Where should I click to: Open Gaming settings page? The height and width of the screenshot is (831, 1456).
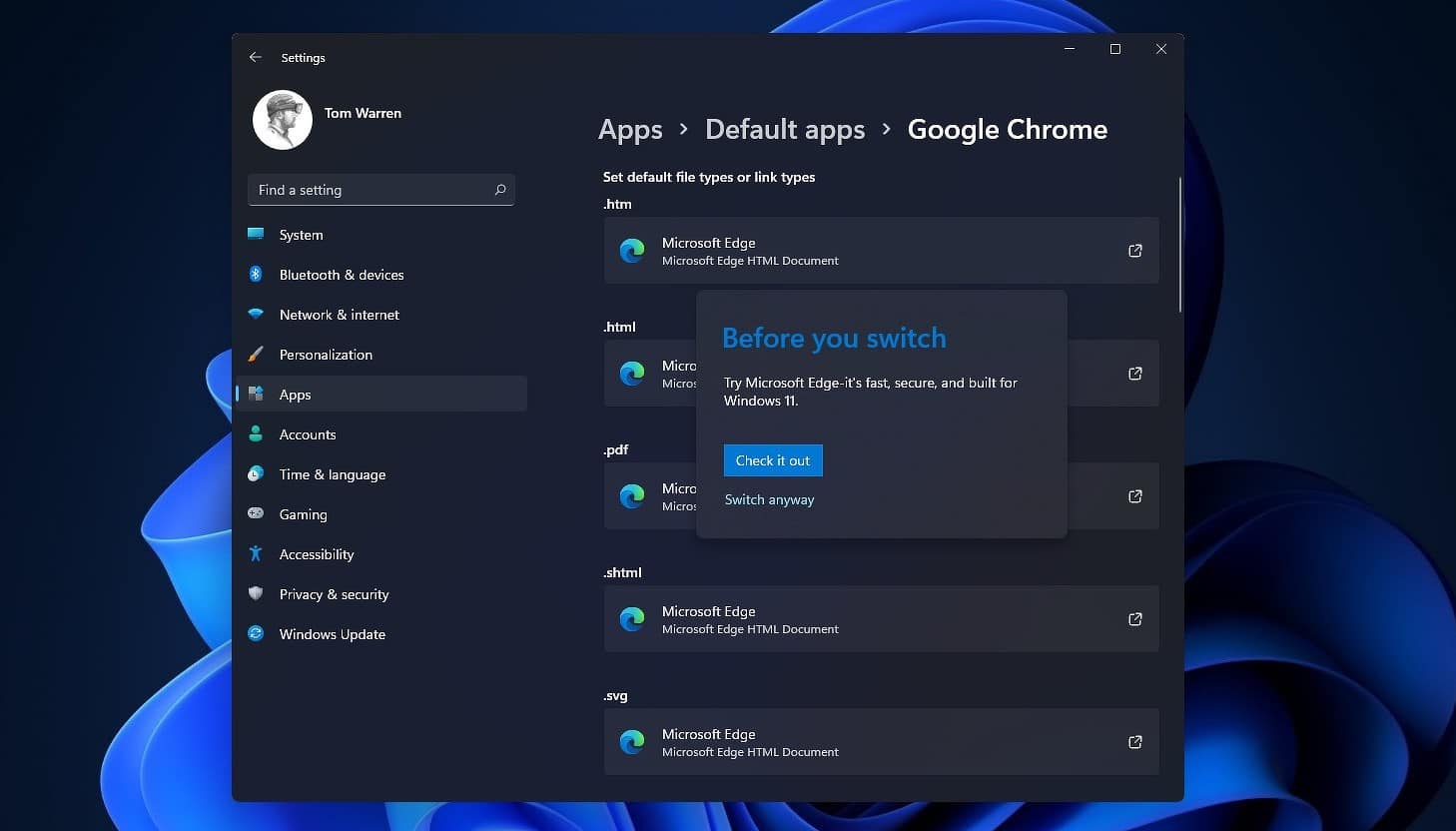380,514
